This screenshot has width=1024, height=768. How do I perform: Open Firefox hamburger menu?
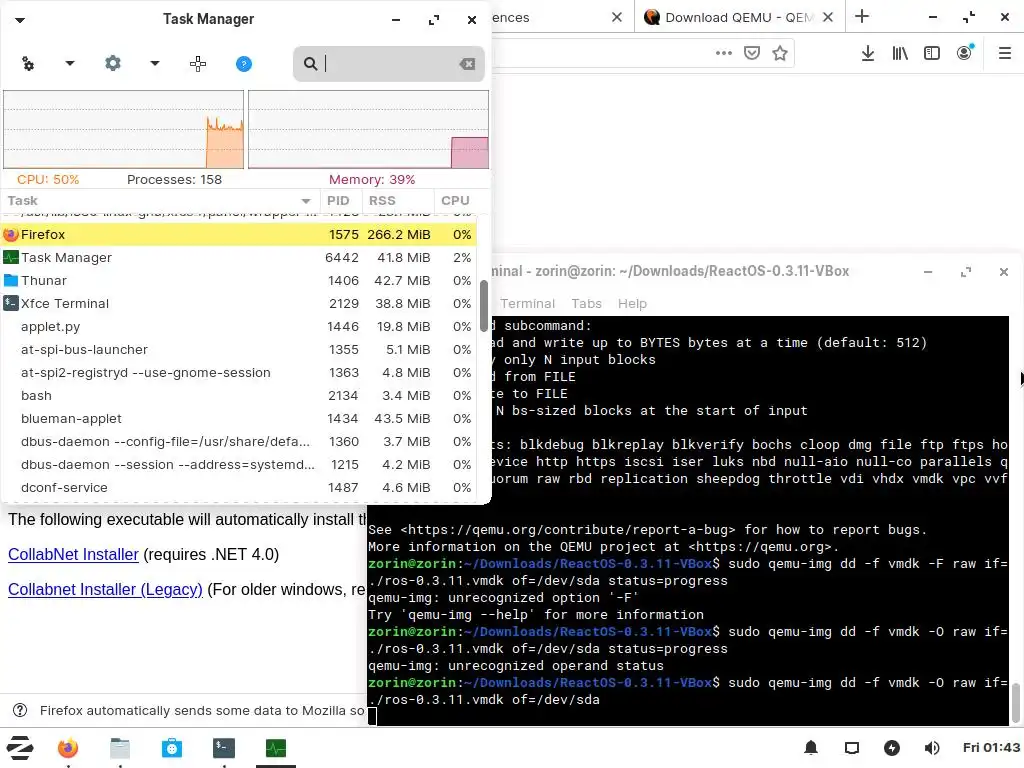coord(1005,53)
